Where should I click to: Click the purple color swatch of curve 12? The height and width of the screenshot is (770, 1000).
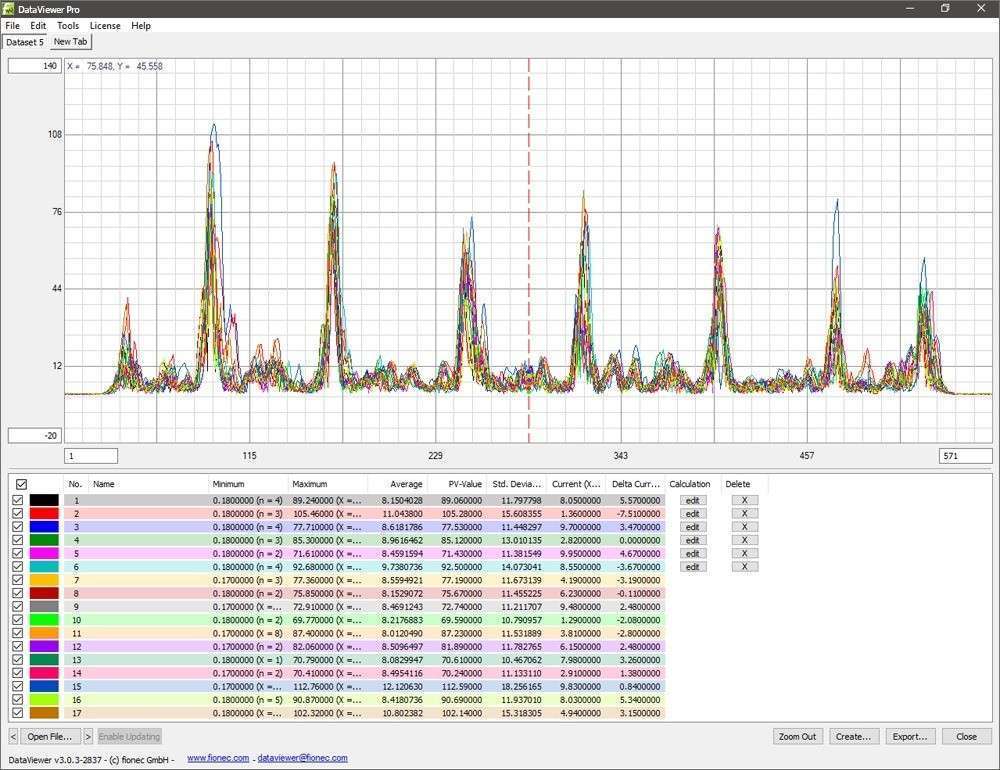click(44, 646)
